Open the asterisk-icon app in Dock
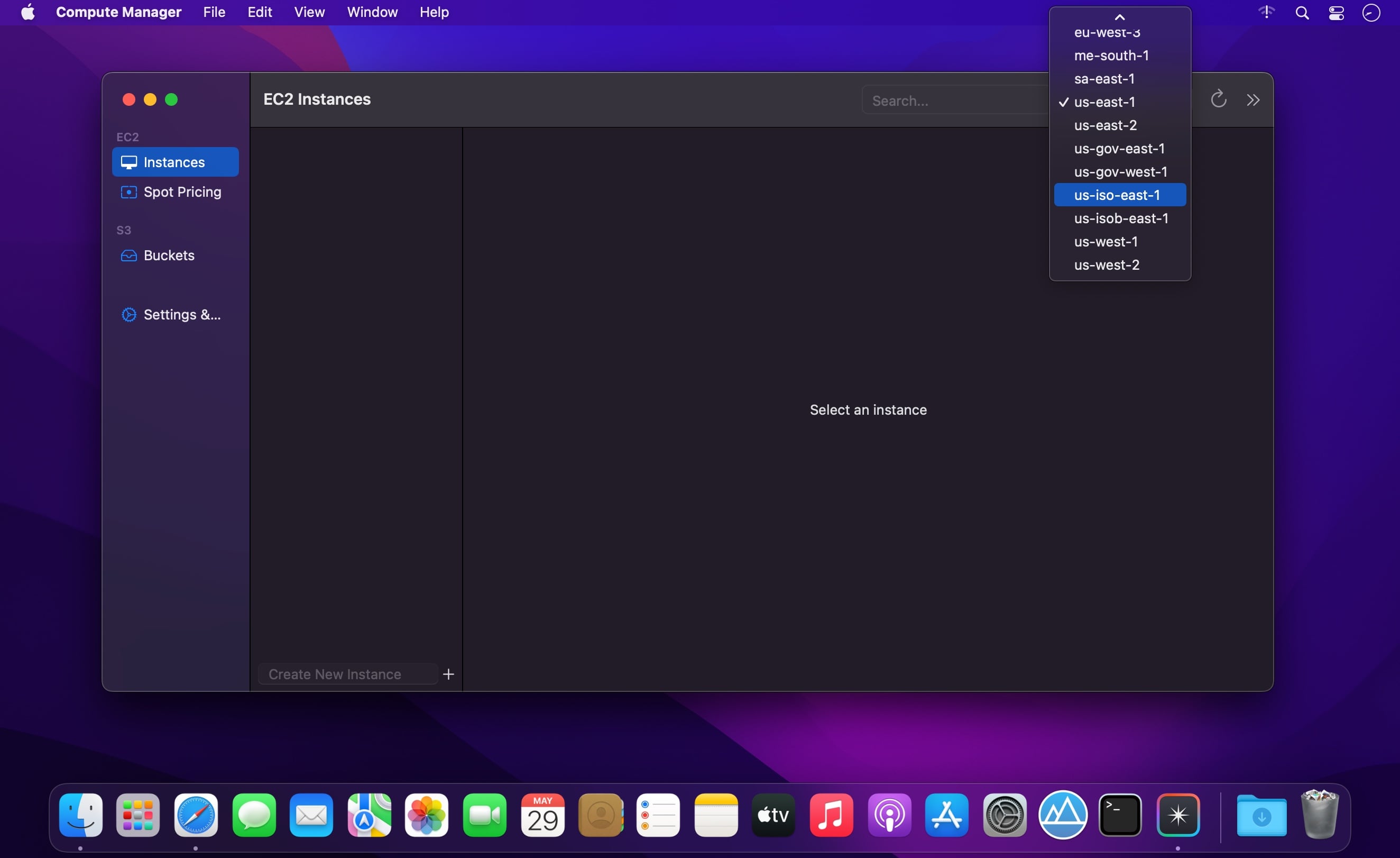Image resolution: width=1400 pixels, height=858 pixels. point(1178,815)
